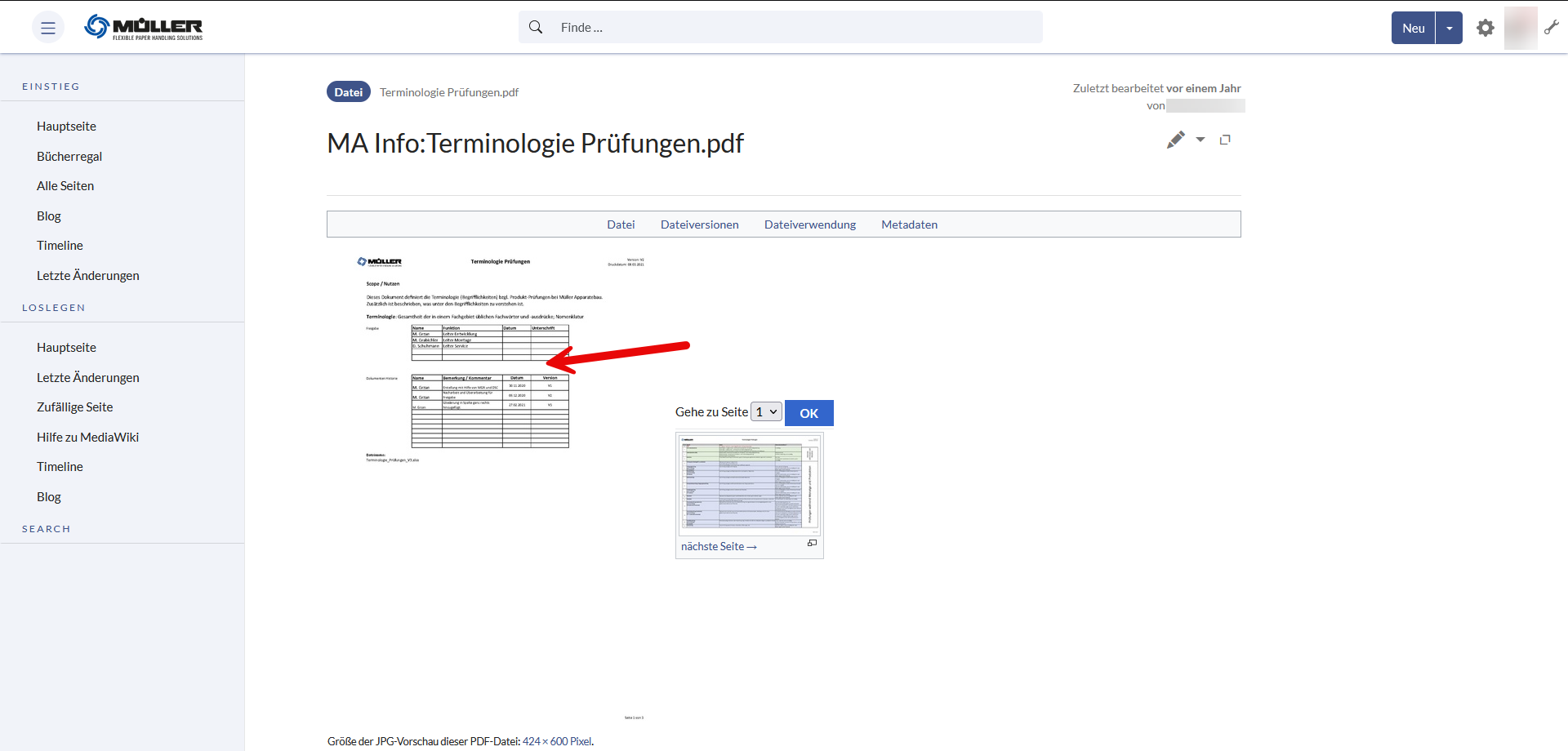
Task: Expand the Neu button dropdown arrow
Action: tap(1450, 28)
